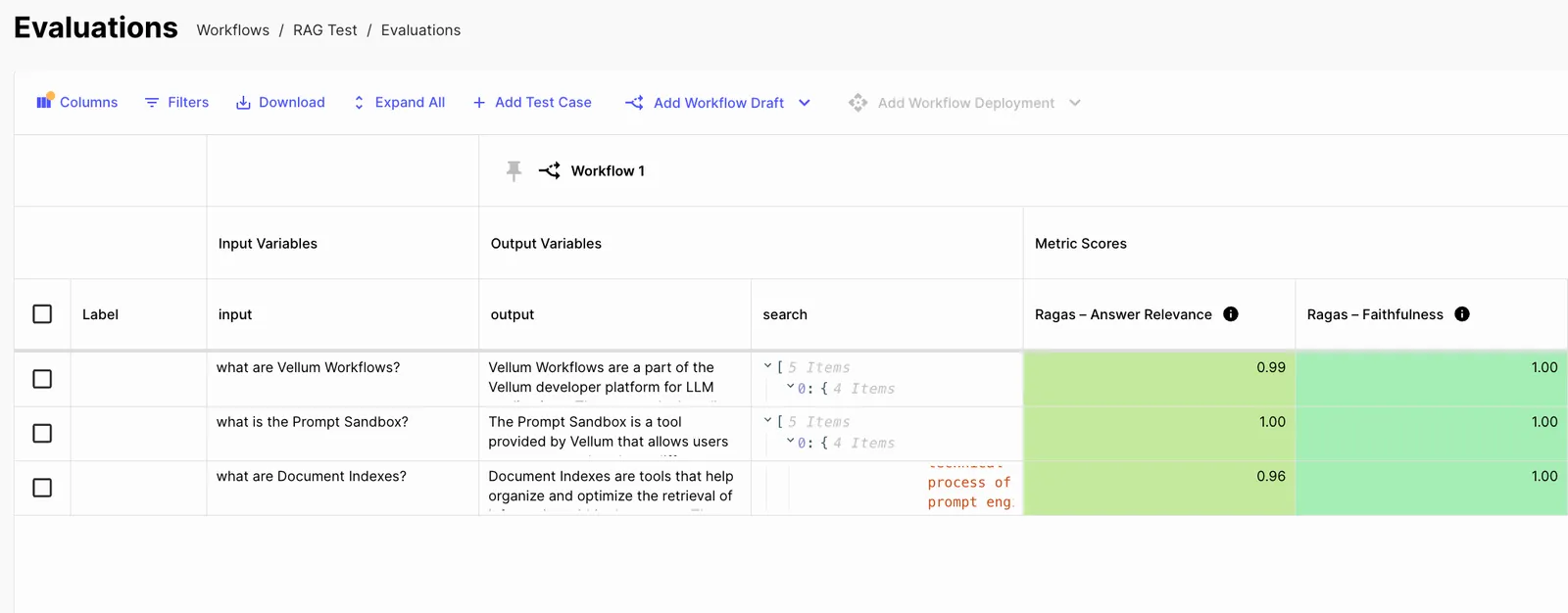Click the 'Label' column header

(138, 314)
